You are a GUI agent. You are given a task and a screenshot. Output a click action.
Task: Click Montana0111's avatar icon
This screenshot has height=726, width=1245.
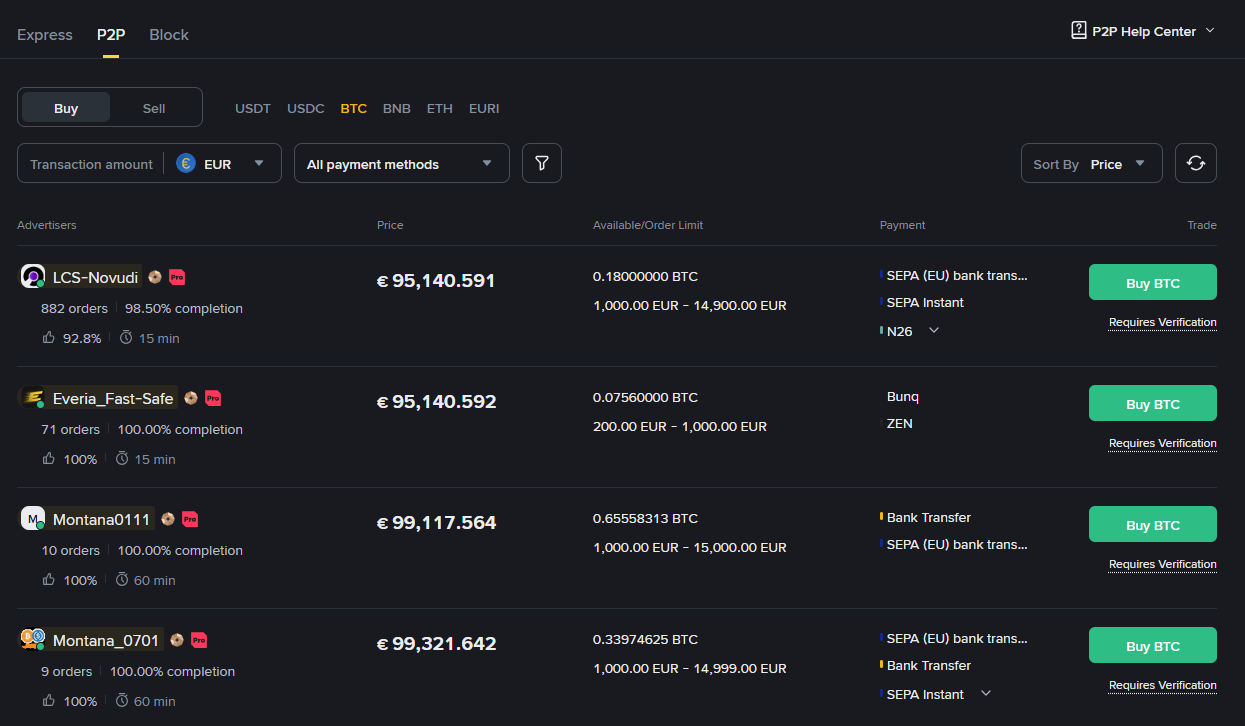coord(33,518)
